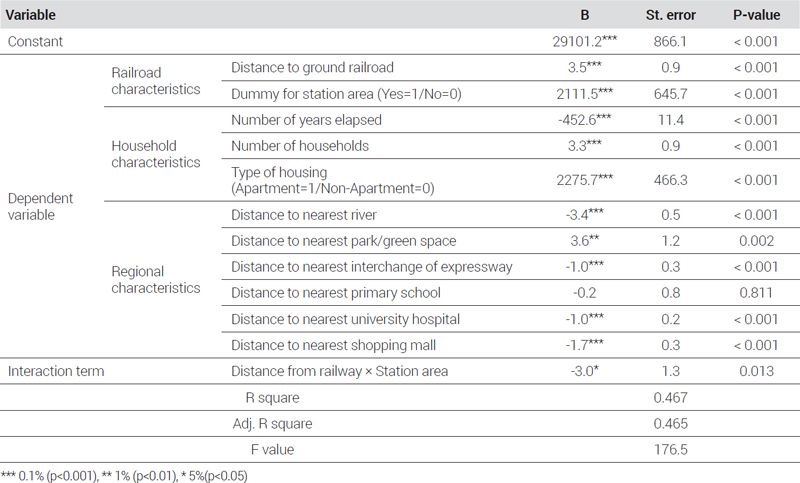The height and width of the screenshot is (483, 800).
Task: Select coefficient 2111.5***
Action: pyautogui.click(x=585, y=94)
